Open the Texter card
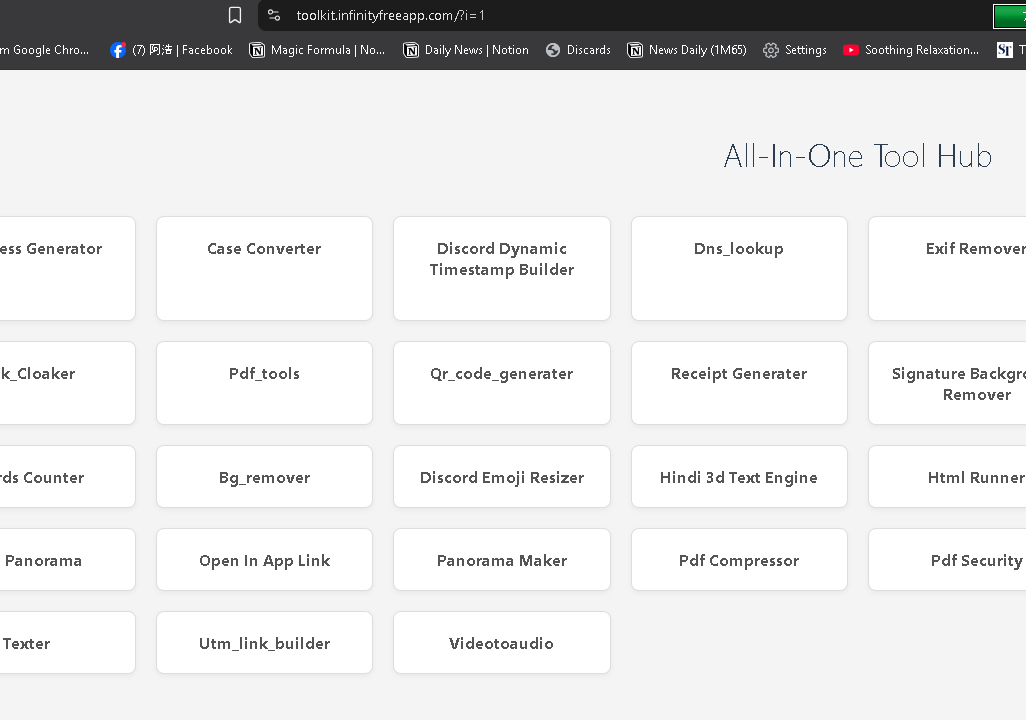The width and height of the screenshot is (1026, 720). coord(67,643)
